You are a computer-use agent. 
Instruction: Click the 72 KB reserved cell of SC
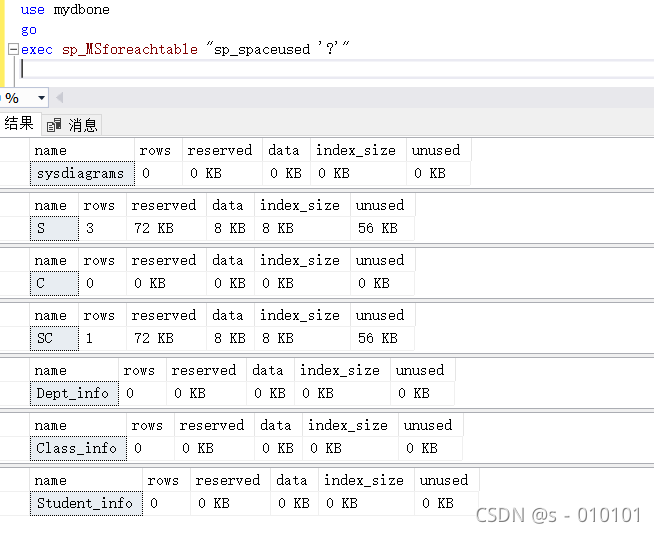pyautogui.click(x=166, y=339)
